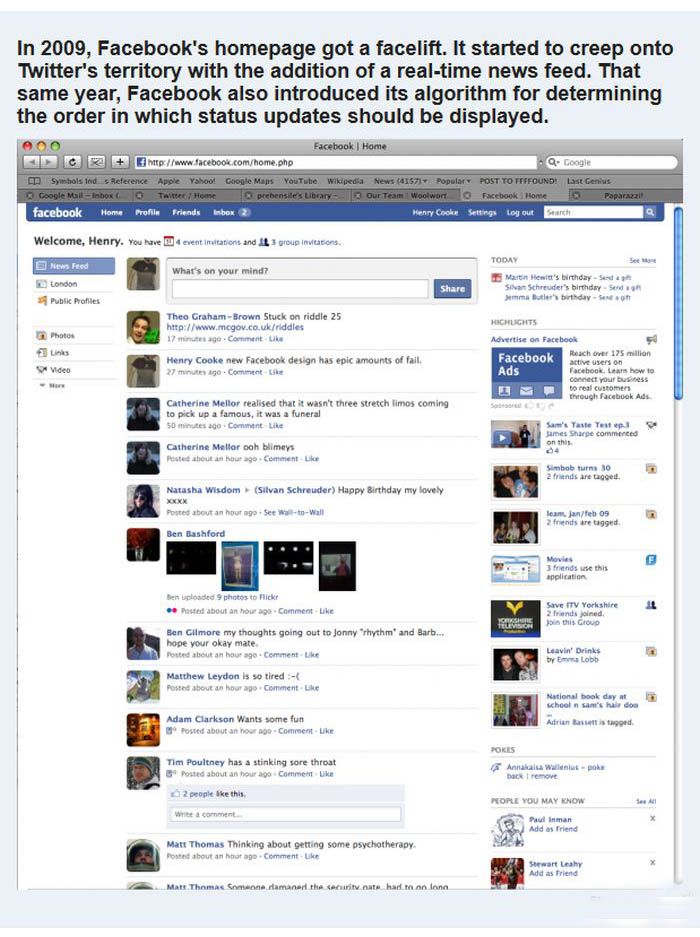This screenshot has height=937, width=700.
Task: Click Add as Friend under Paul Inman
Action: pos(555,829)
